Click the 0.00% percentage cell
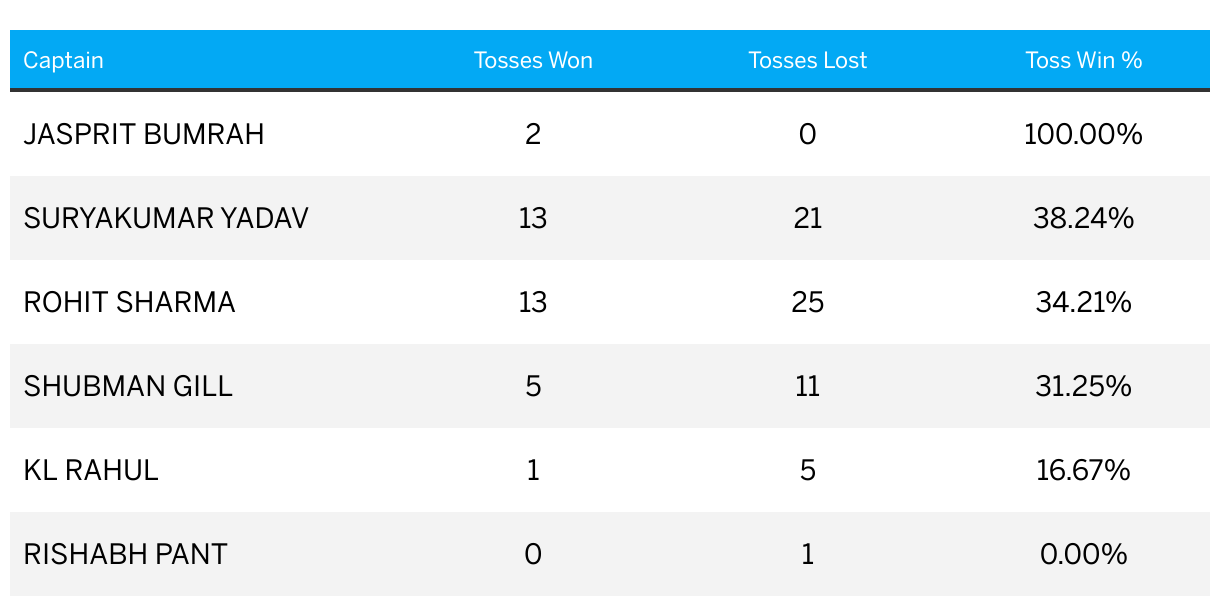1220x606 pixels. [x=1083, y=554]
